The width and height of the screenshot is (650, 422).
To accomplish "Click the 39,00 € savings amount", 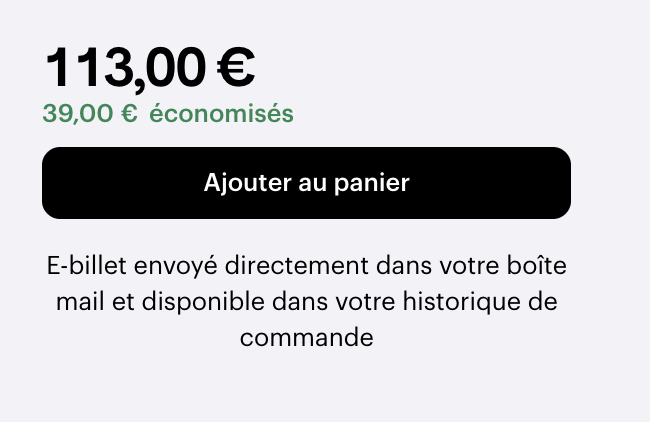I will pos(89,114).
